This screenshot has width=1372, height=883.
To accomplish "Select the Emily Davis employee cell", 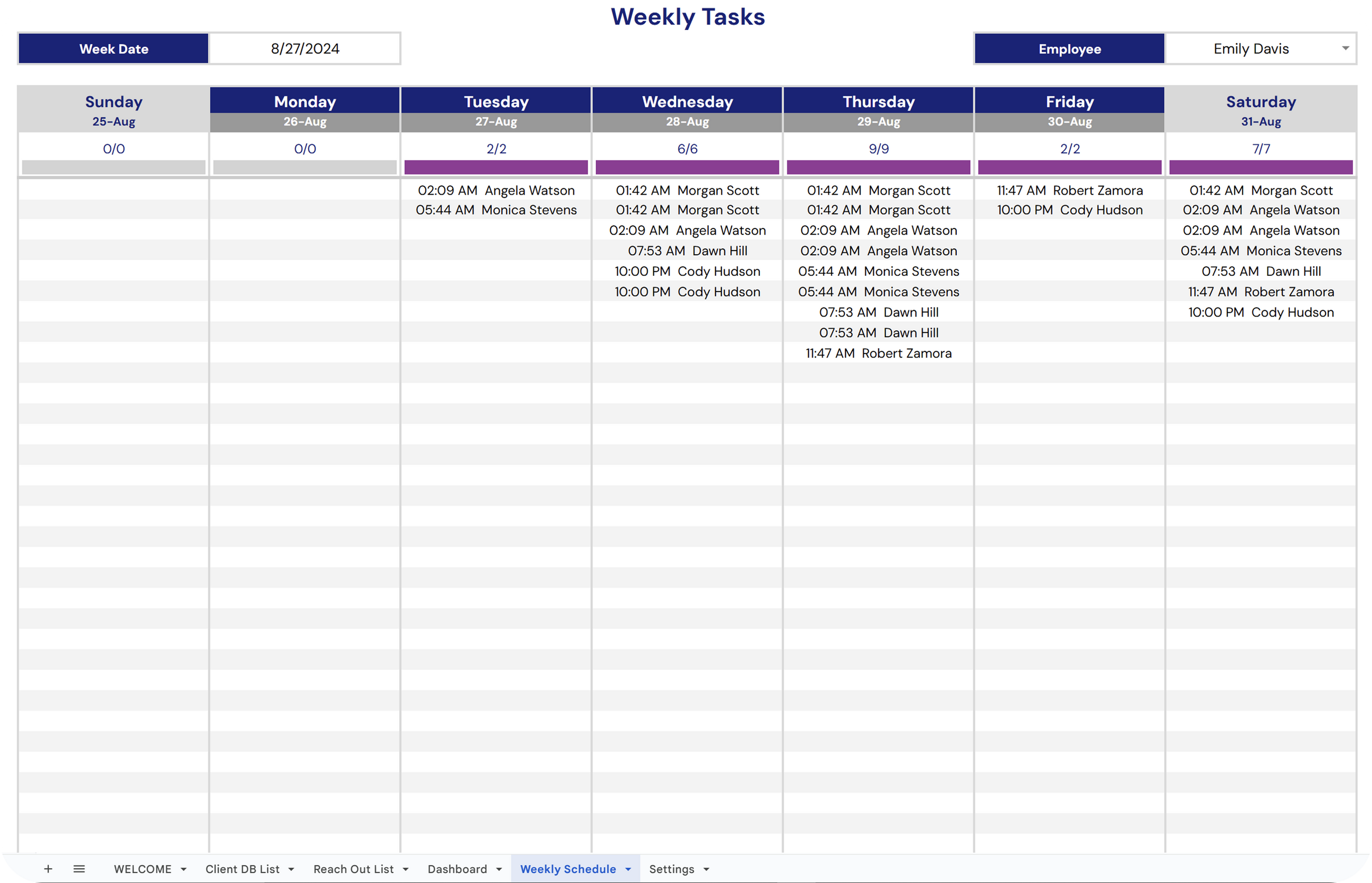I will [1251, 49].
